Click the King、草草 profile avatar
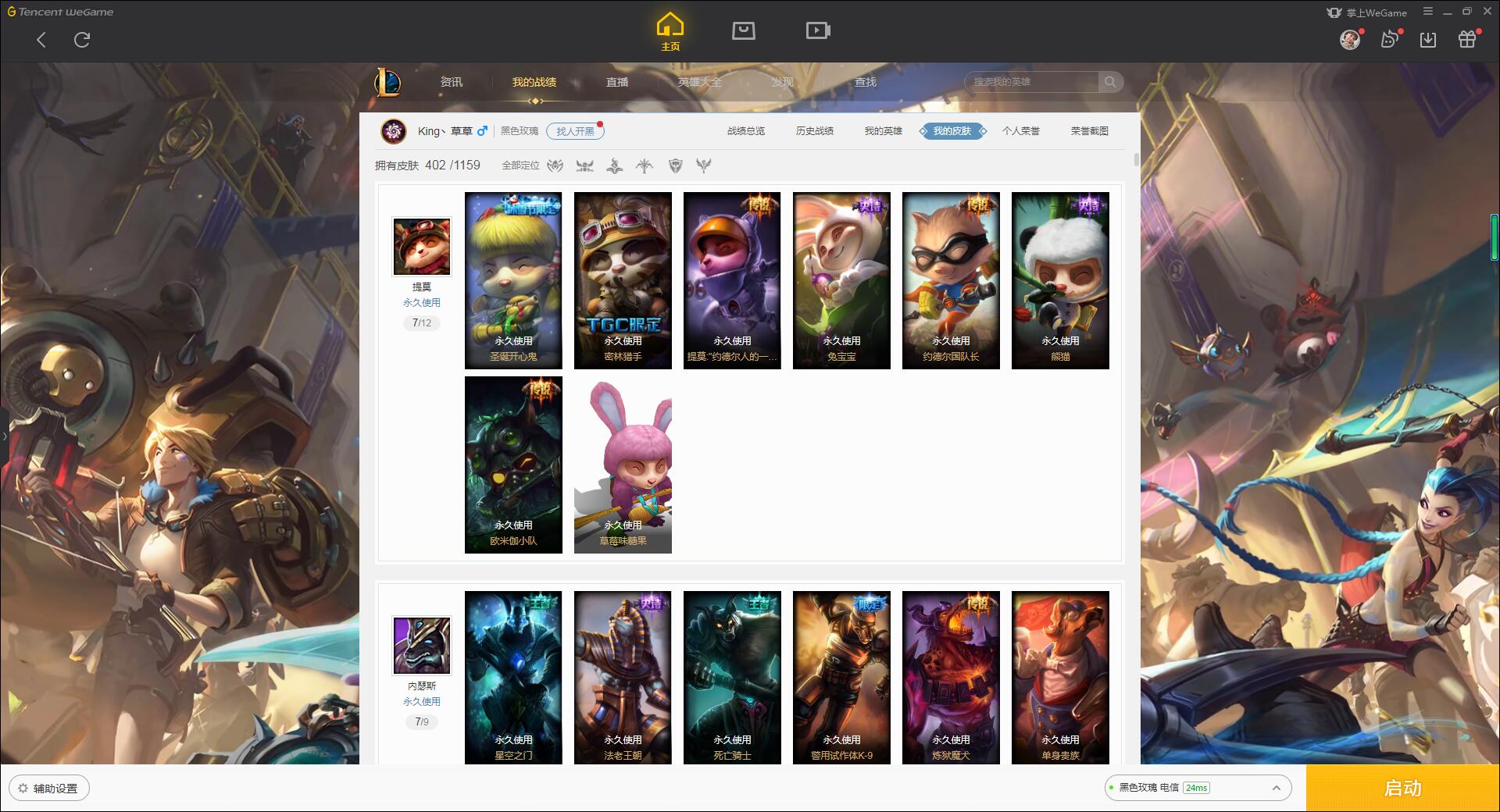1500x812 pixels. [394, 131]
